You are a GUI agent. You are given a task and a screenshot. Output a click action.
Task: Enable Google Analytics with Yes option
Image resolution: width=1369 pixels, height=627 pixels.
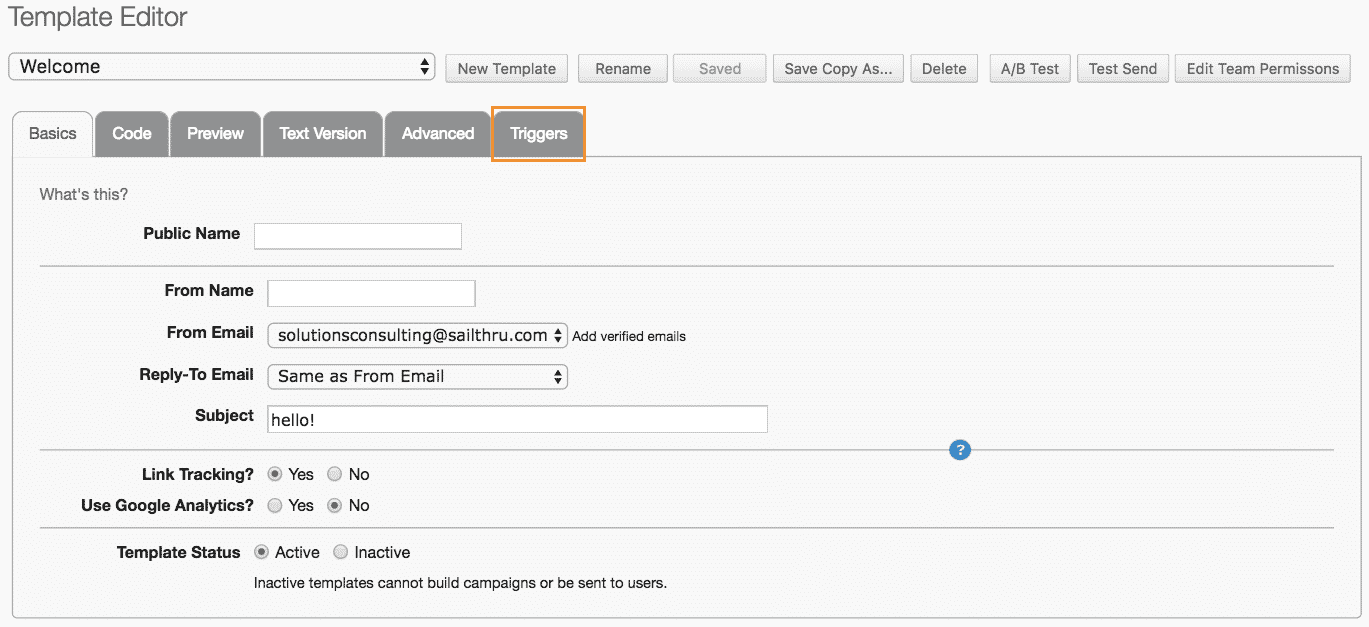(x=275, y=506)
